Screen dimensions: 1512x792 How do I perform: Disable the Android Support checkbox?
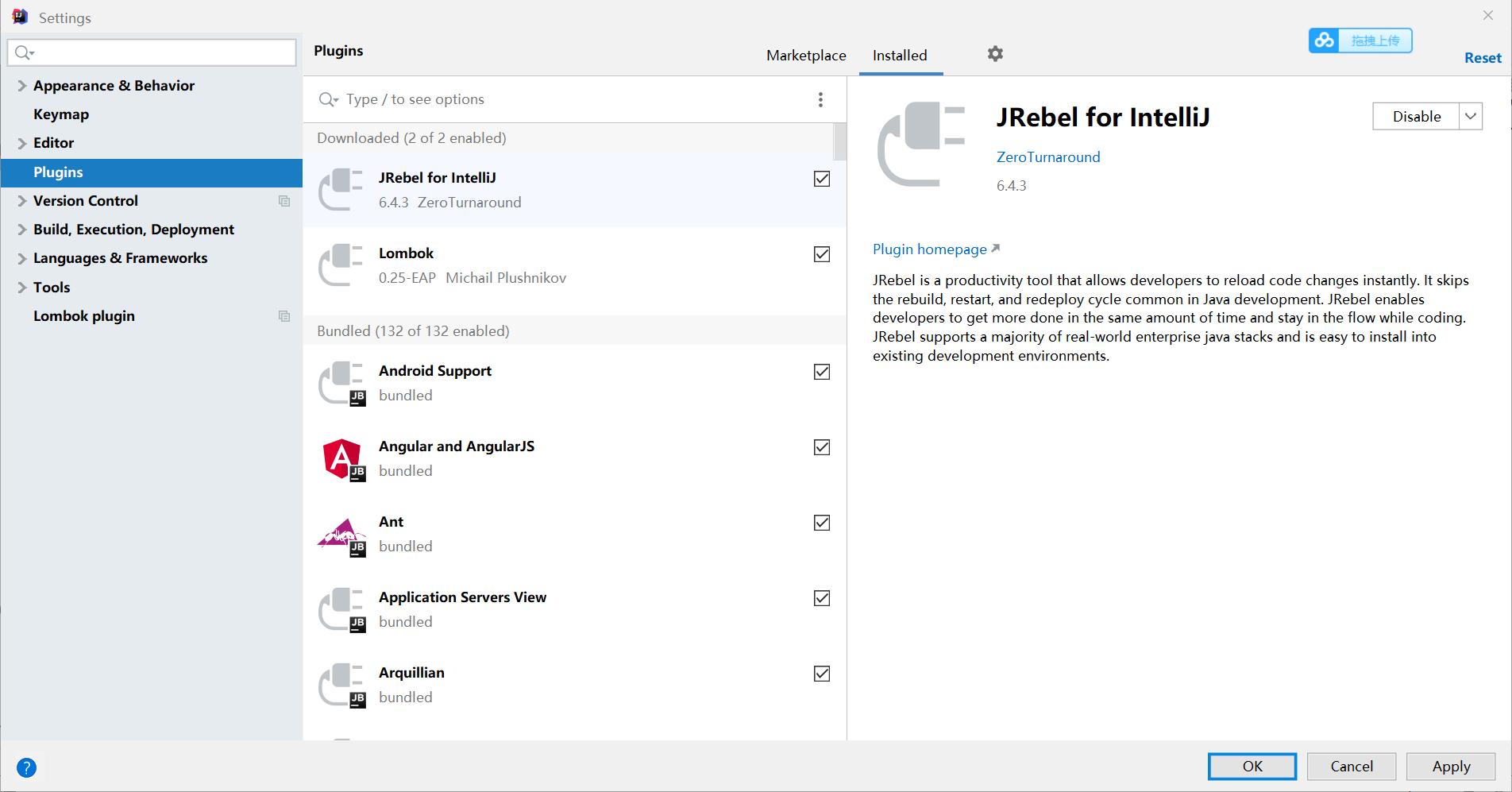point(822,372)
